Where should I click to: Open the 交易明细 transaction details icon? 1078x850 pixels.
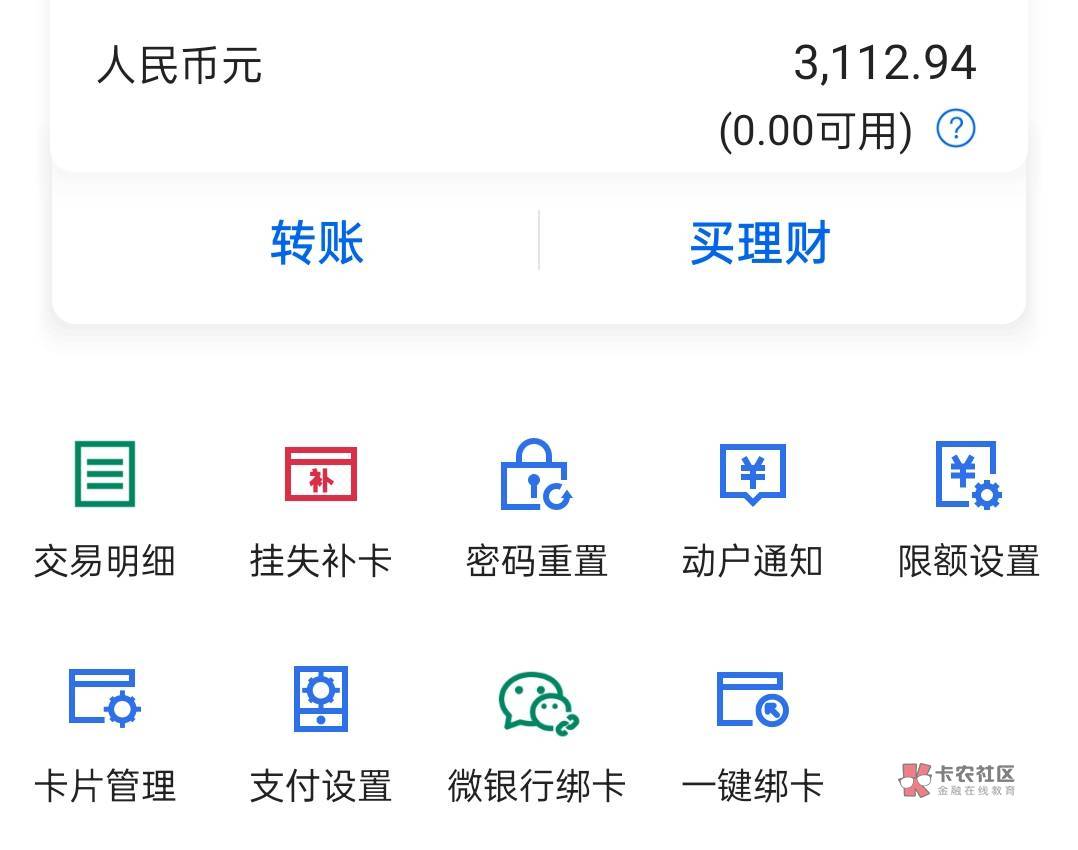point(104,474)
